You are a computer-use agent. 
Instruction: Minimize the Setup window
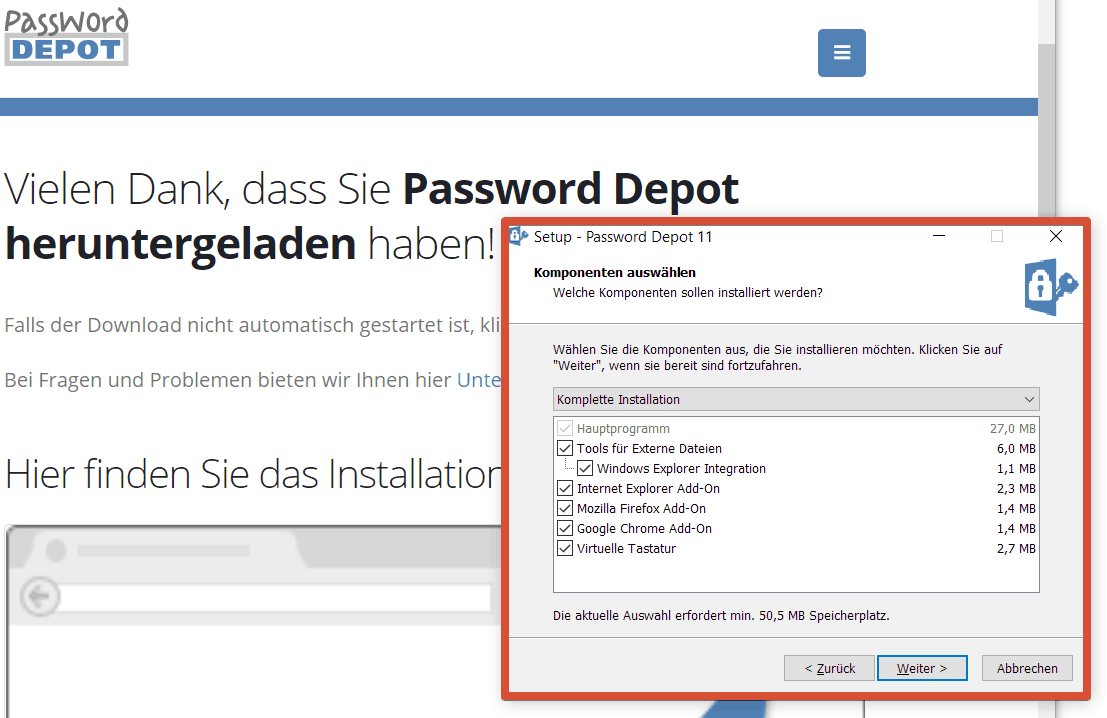pyautogui.click(x=939, y=236)
